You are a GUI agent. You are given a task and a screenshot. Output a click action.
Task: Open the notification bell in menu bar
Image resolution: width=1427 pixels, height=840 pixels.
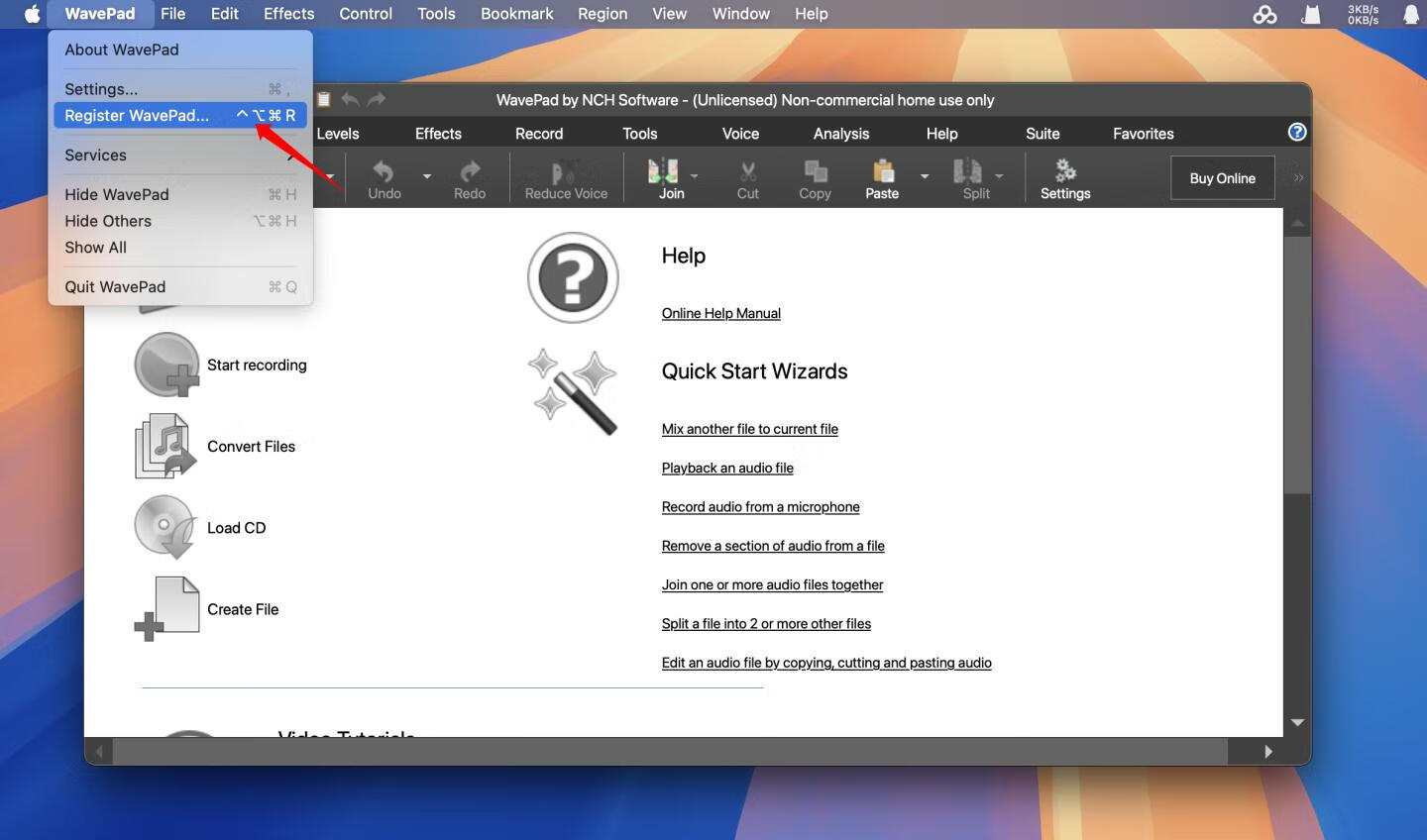[1411, 14]
